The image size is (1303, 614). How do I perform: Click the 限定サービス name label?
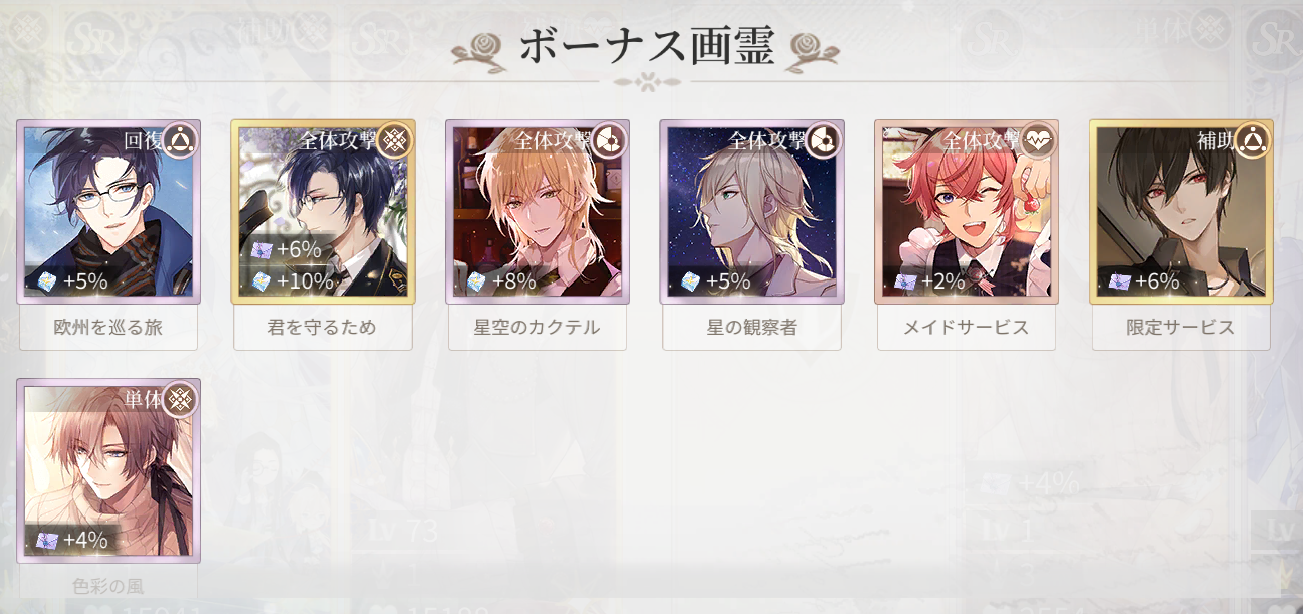point(1181,328)
